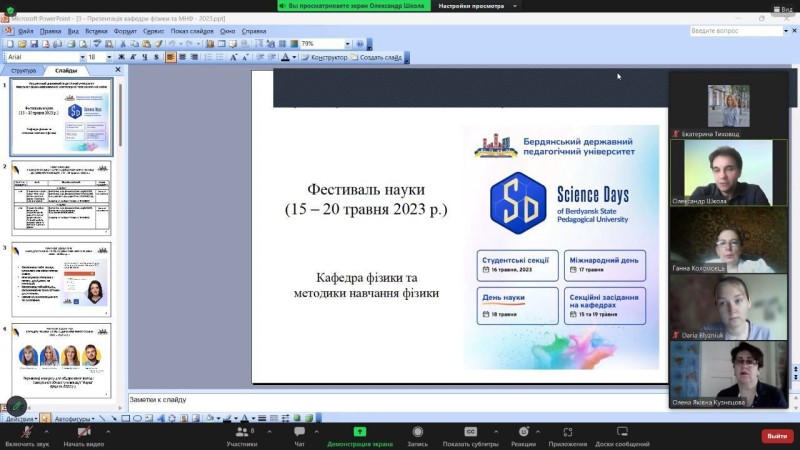Expand the font color dropdown arrow

(294, 57)
